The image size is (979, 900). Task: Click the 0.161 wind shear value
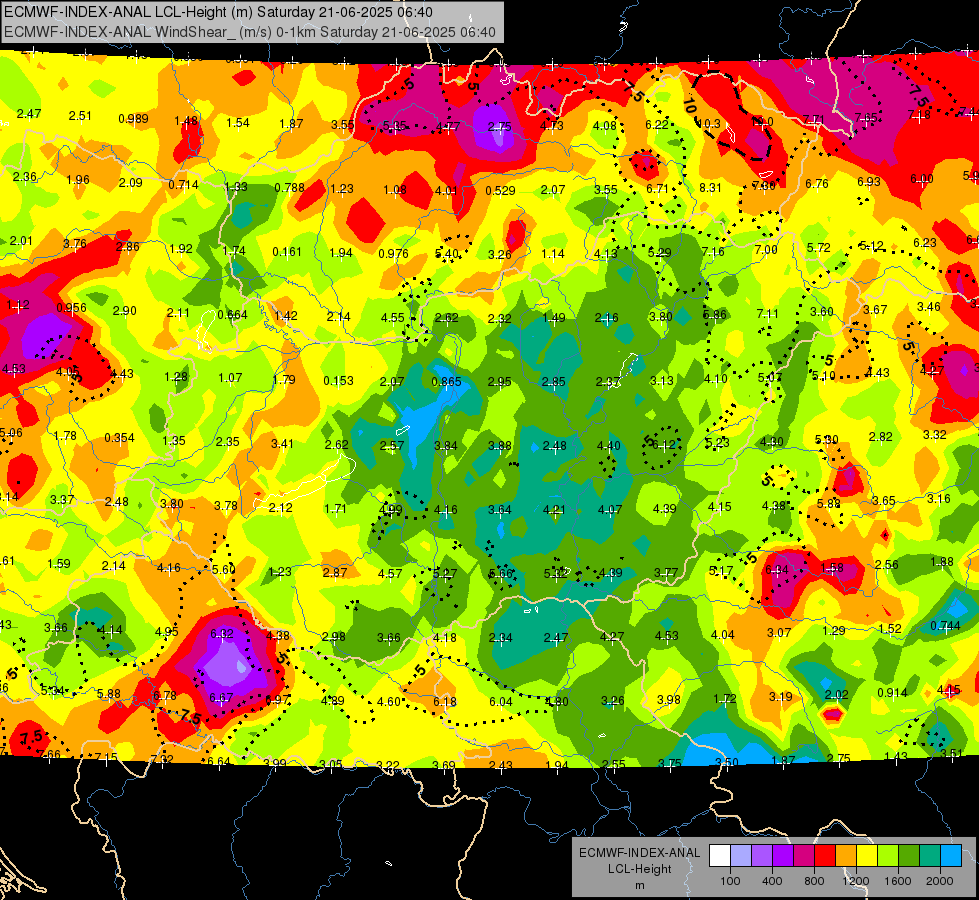(287, 252)
